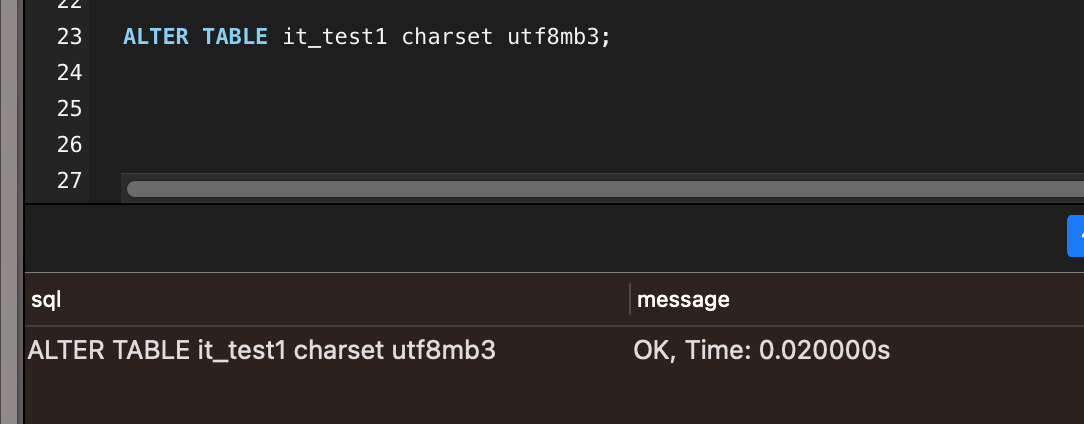Click line number 27 in the gutter
Image resolution: width=1084 pixels, height=424 pixels.
69,181
